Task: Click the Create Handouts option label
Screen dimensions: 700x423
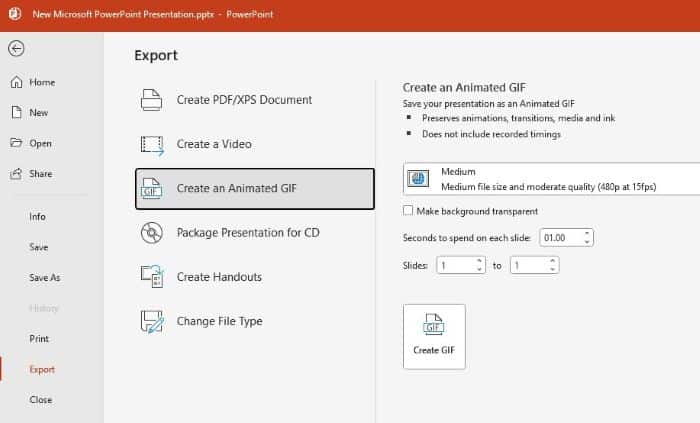Action: point(219,277)
